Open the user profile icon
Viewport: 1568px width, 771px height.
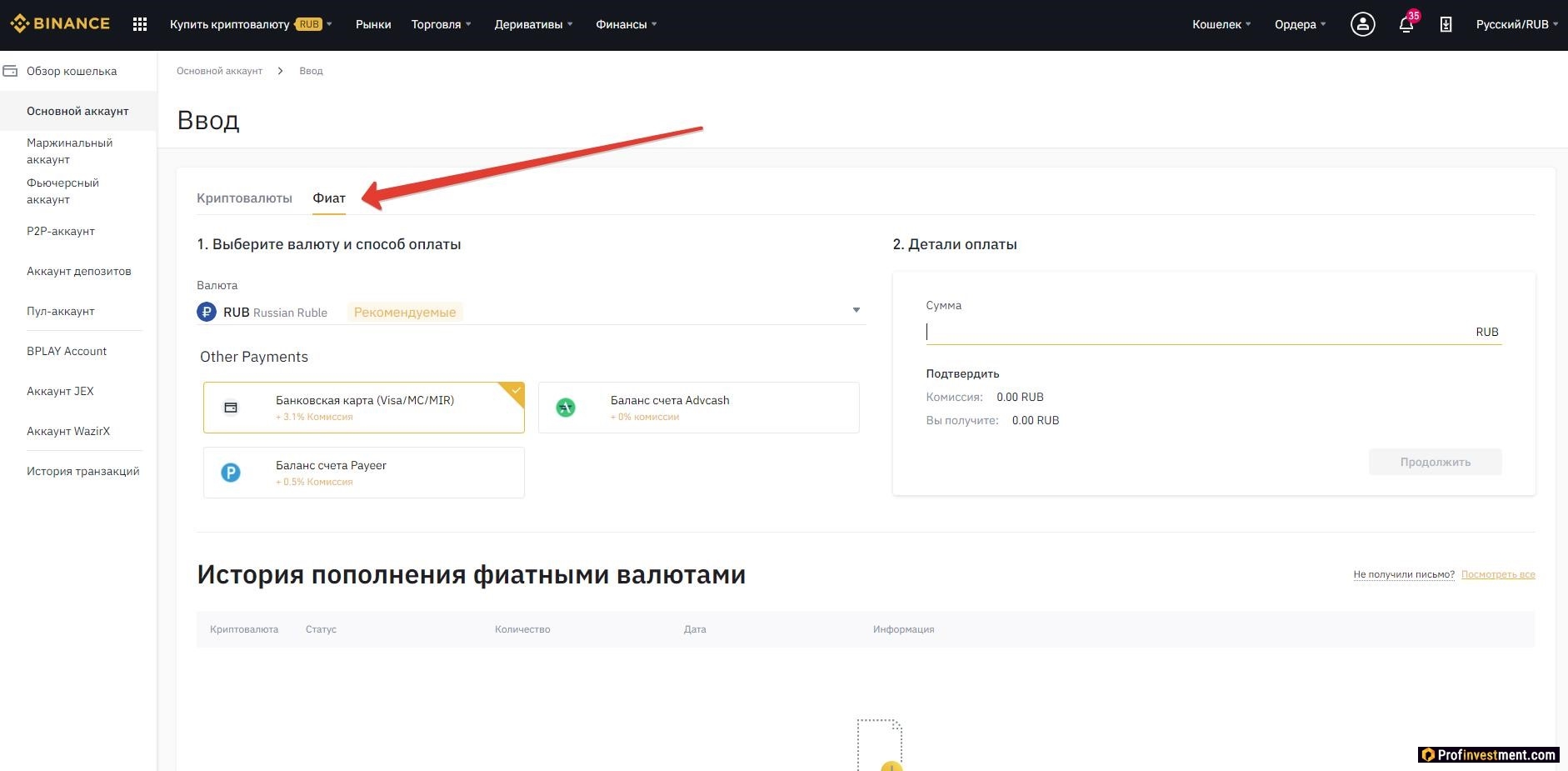coord(1363,24)
